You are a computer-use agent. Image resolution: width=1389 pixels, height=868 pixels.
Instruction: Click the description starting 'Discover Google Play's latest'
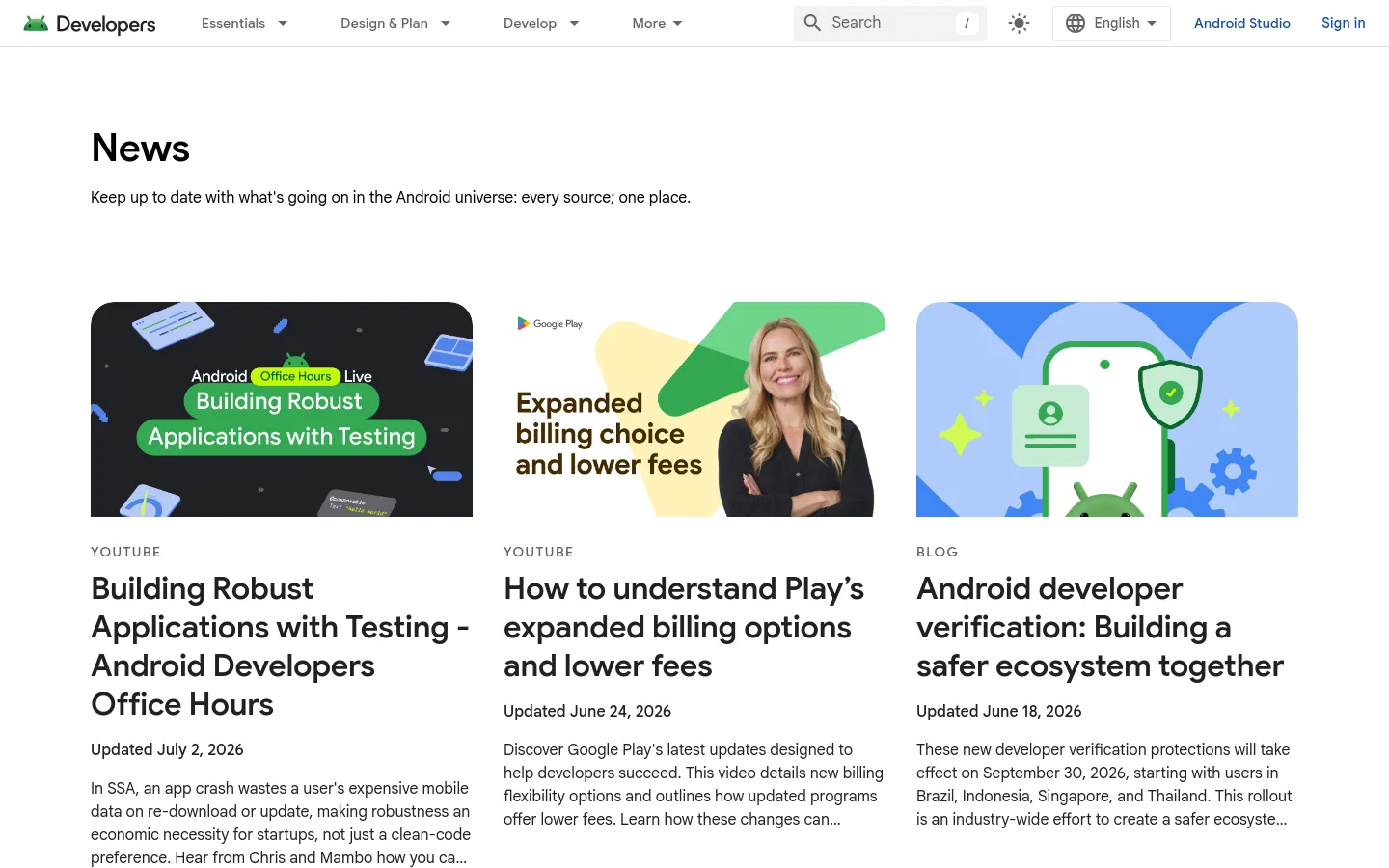tap(694, 784)
